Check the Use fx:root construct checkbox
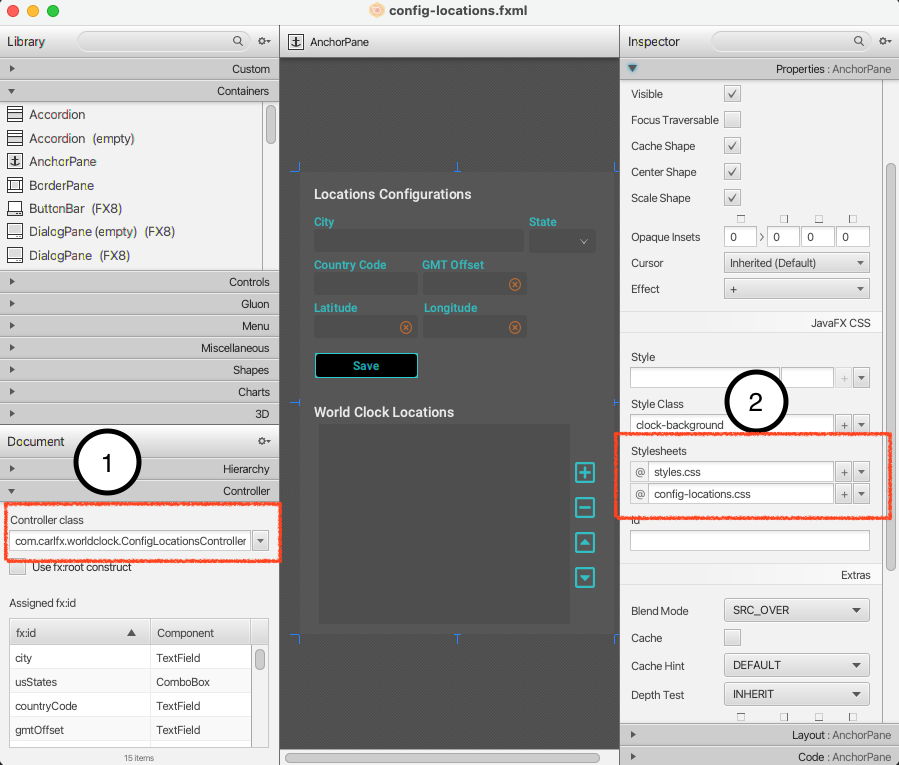 point(18,567)
